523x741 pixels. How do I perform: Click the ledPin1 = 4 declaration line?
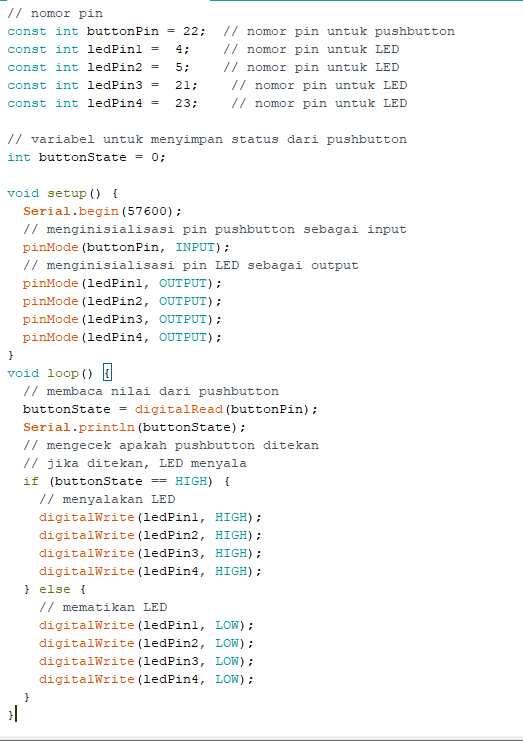pos(98,49)
